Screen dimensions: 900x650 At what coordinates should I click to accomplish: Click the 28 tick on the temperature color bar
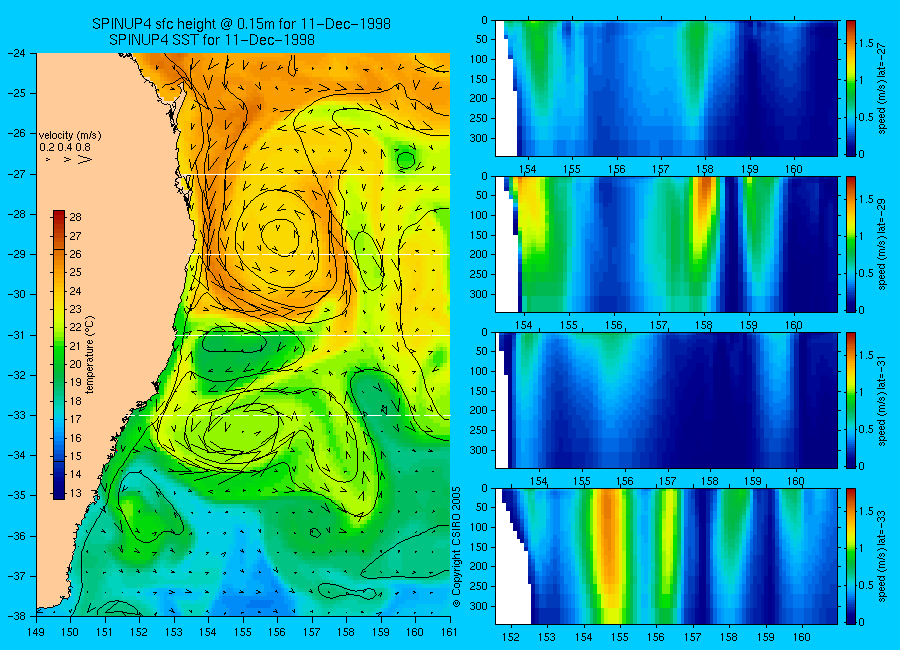pyautogui.click(x=75, y=217)
